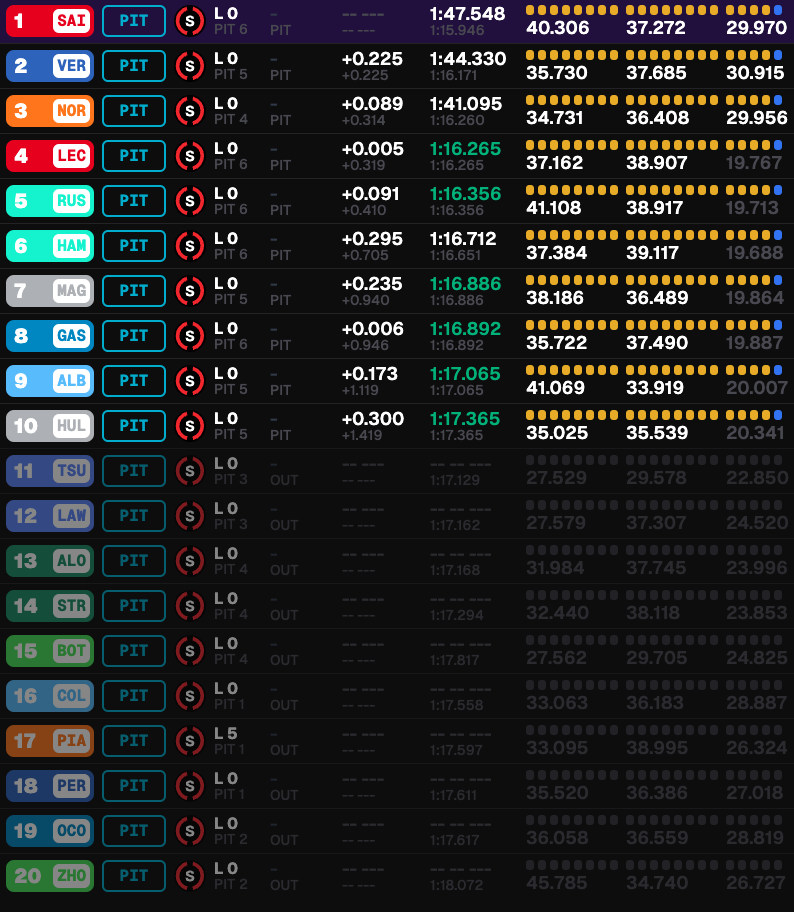Click the blue mini-sector dot in Norris's row
The image size is (794, 912).
coord(778,100)
